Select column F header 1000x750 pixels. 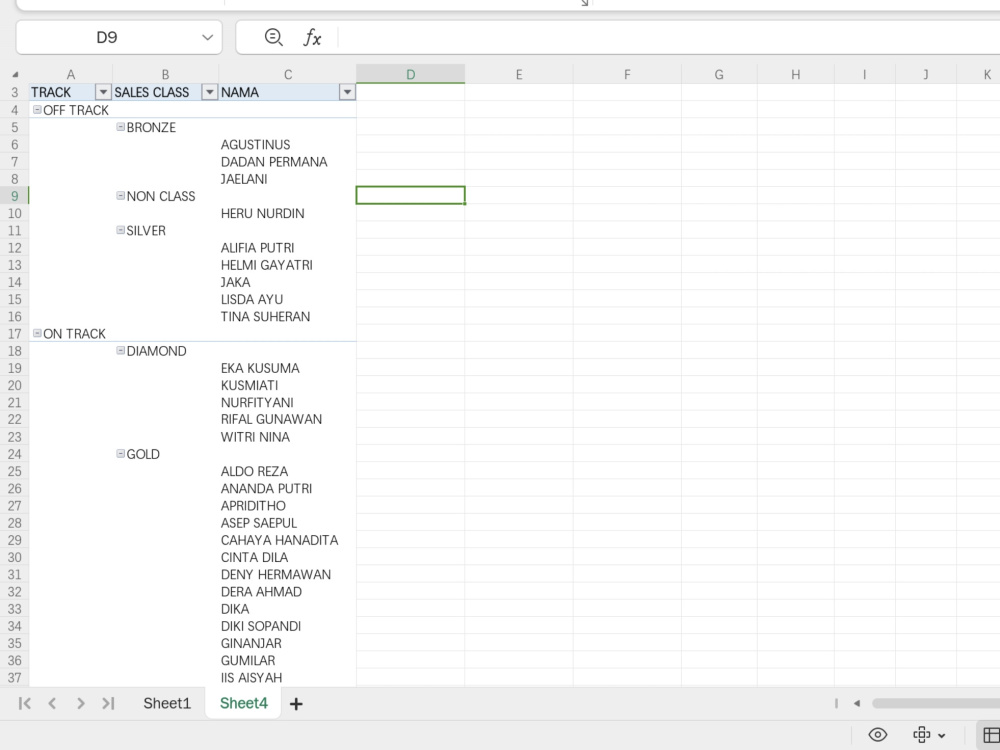627,75
